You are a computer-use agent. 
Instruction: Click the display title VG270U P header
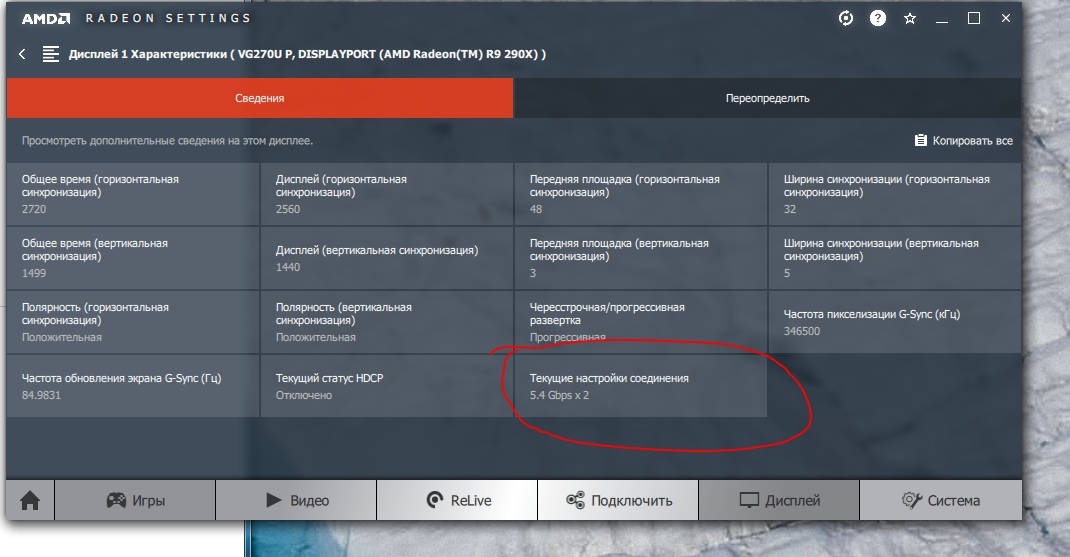[x=307, y=54]
